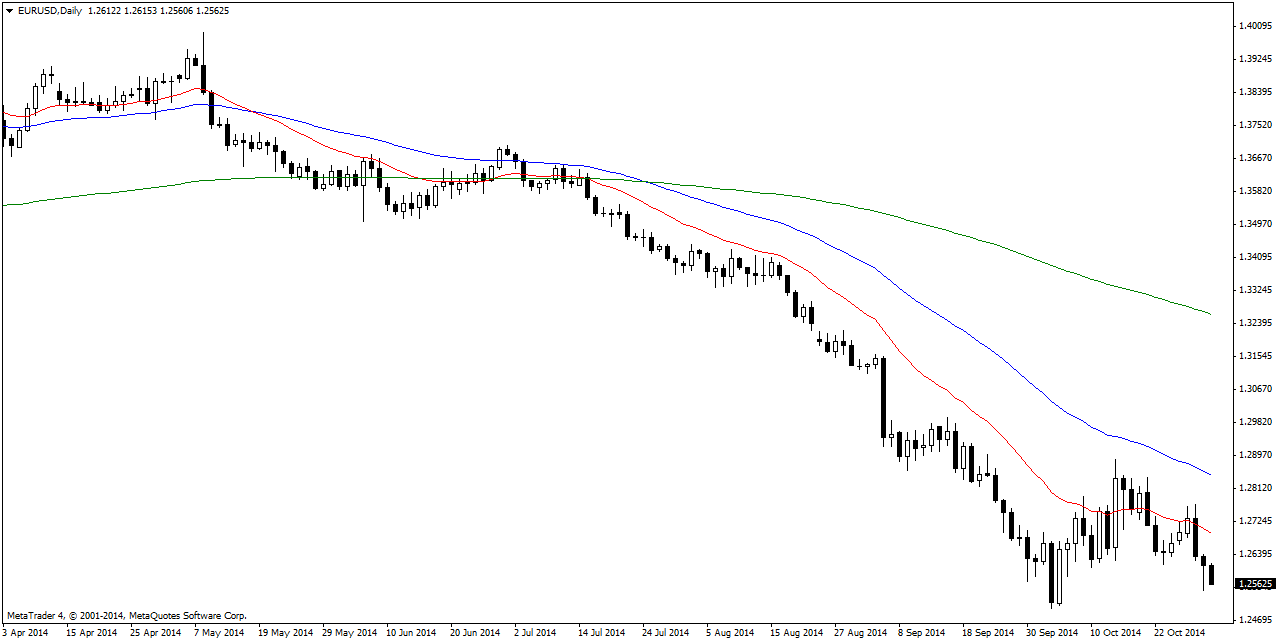
Task: Click the last candlestick on the chart
Action: point(1211,575)
